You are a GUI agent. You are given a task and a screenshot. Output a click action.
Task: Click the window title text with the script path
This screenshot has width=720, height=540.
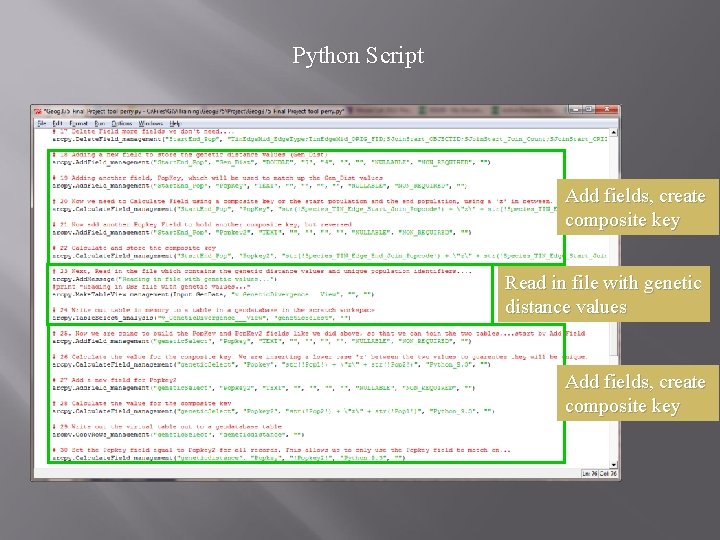[x=194, y=112]
